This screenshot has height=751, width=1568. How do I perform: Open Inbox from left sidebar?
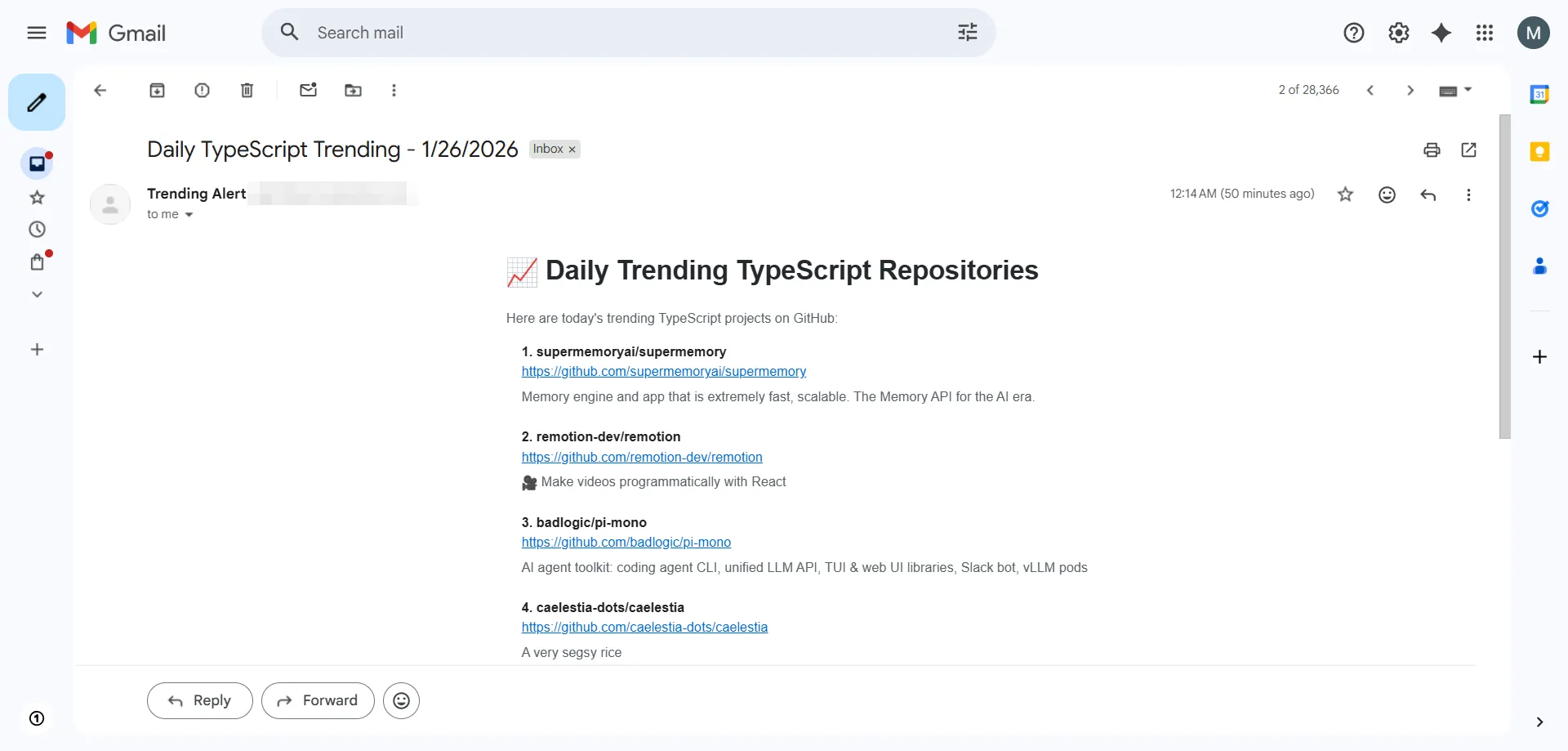pyautogui.click(x=37, y=164)
